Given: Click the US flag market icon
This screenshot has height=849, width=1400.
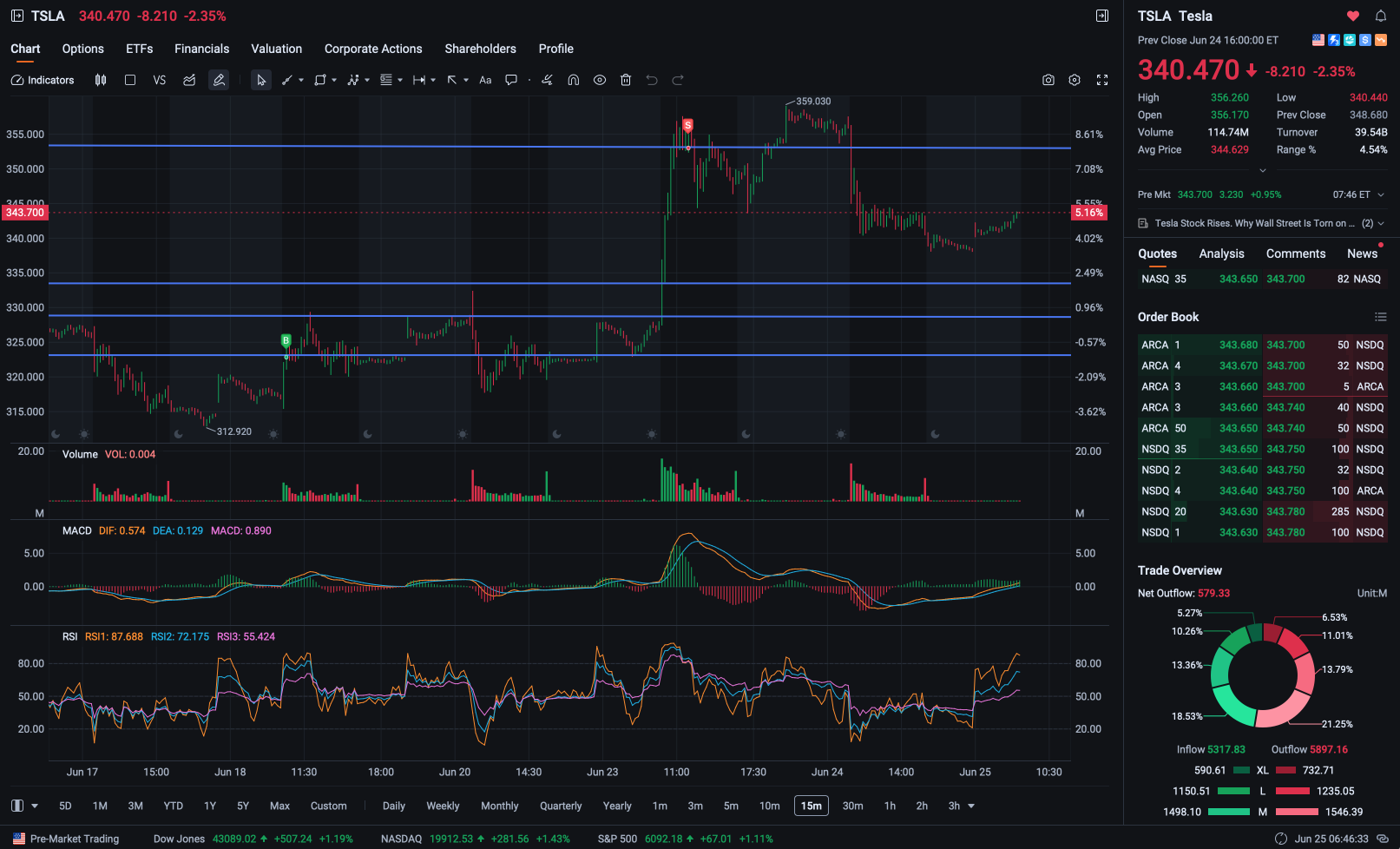Looking at the screenshot, I should click(1318, 40).
